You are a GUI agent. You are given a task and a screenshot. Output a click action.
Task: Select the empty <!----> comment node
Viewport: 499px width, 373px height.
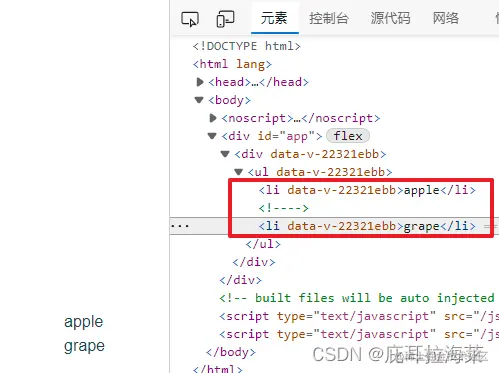point(284,208)
